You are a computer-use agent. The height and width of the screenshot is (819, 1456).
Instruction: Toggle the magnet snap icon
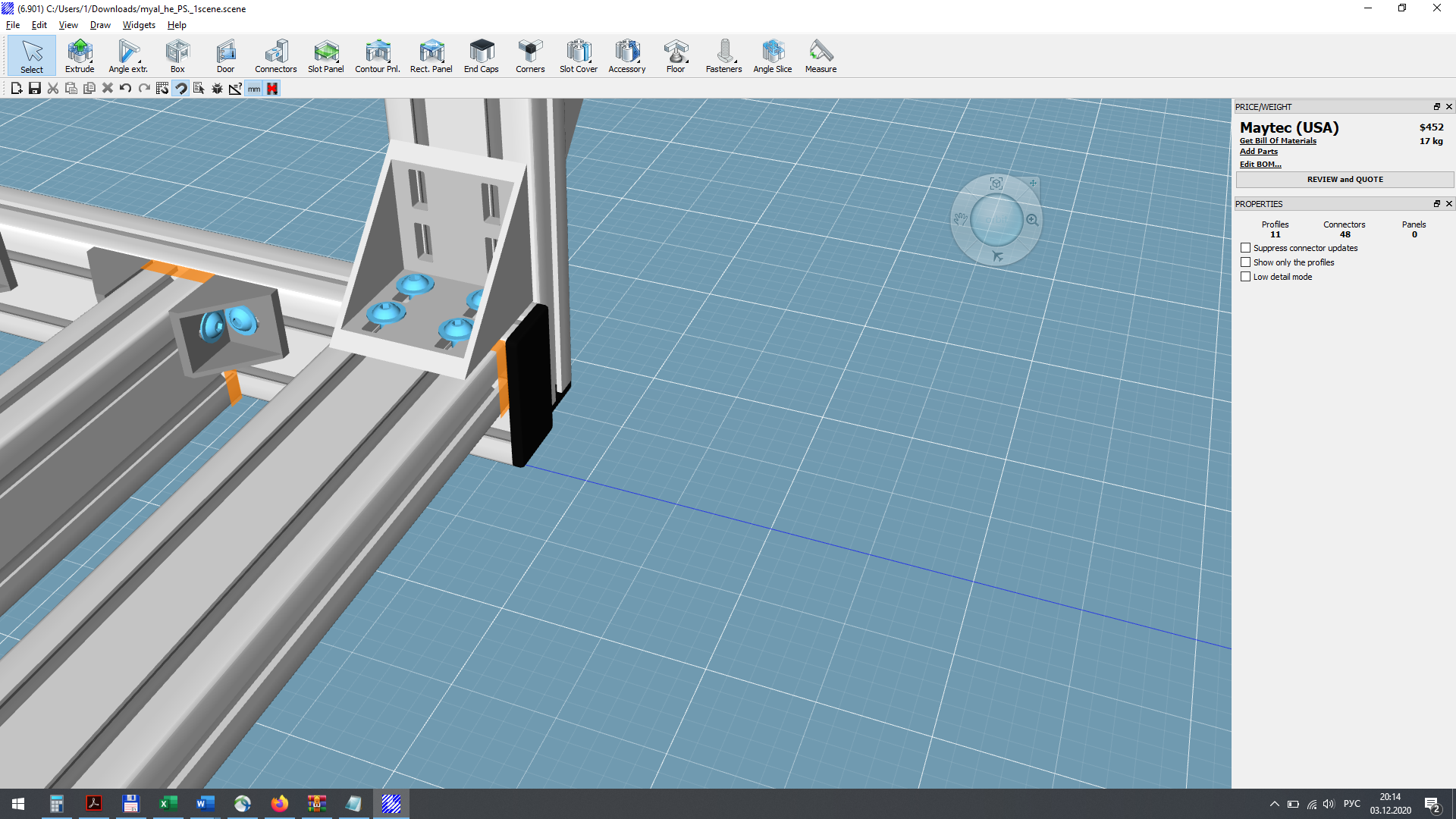(x=180, y=89)
